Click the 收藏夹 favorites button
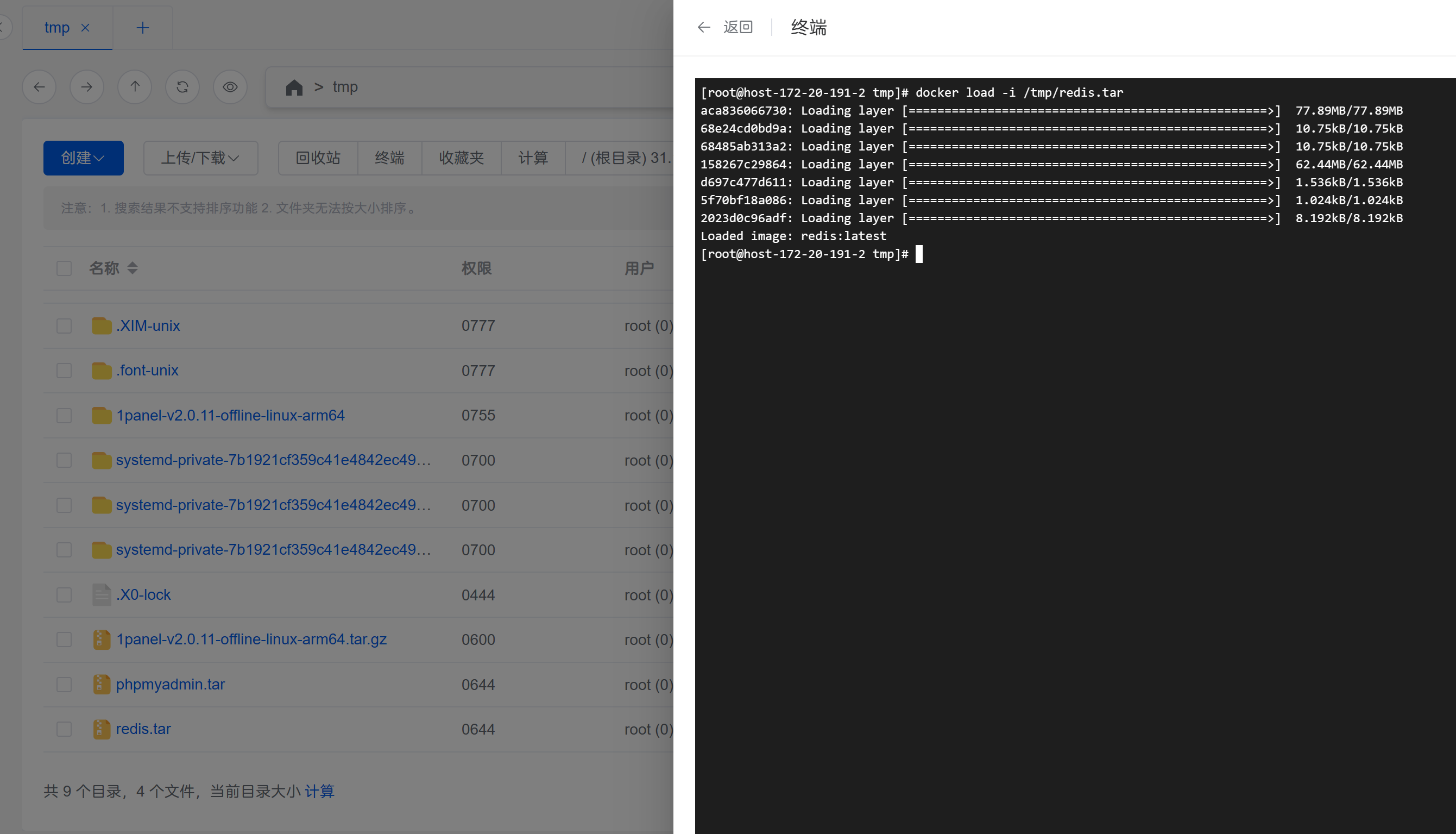This screenshot has width=1456, height=834. pyautogui.click(x=461, y=158)
